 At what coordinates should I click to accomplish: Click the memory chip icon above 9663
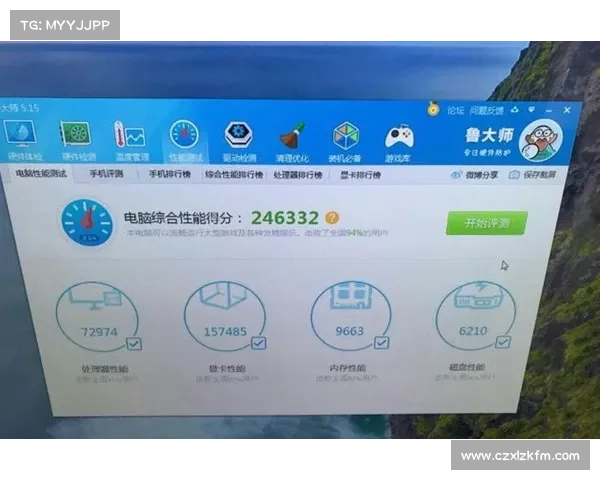351,295
